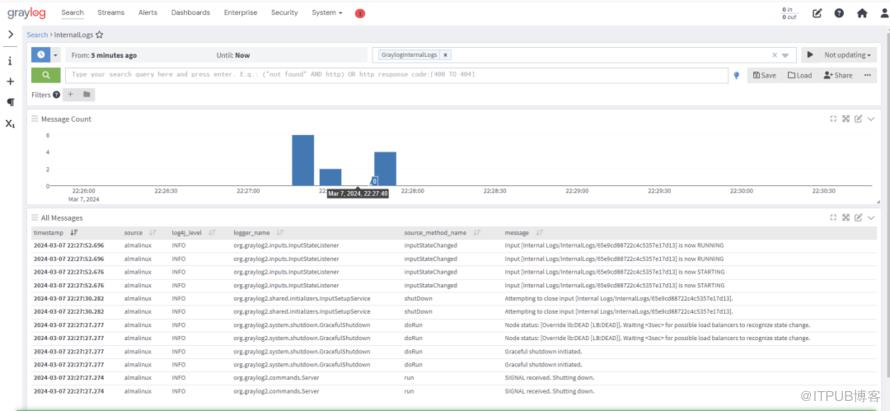Expand the System menu

[326, 13]
